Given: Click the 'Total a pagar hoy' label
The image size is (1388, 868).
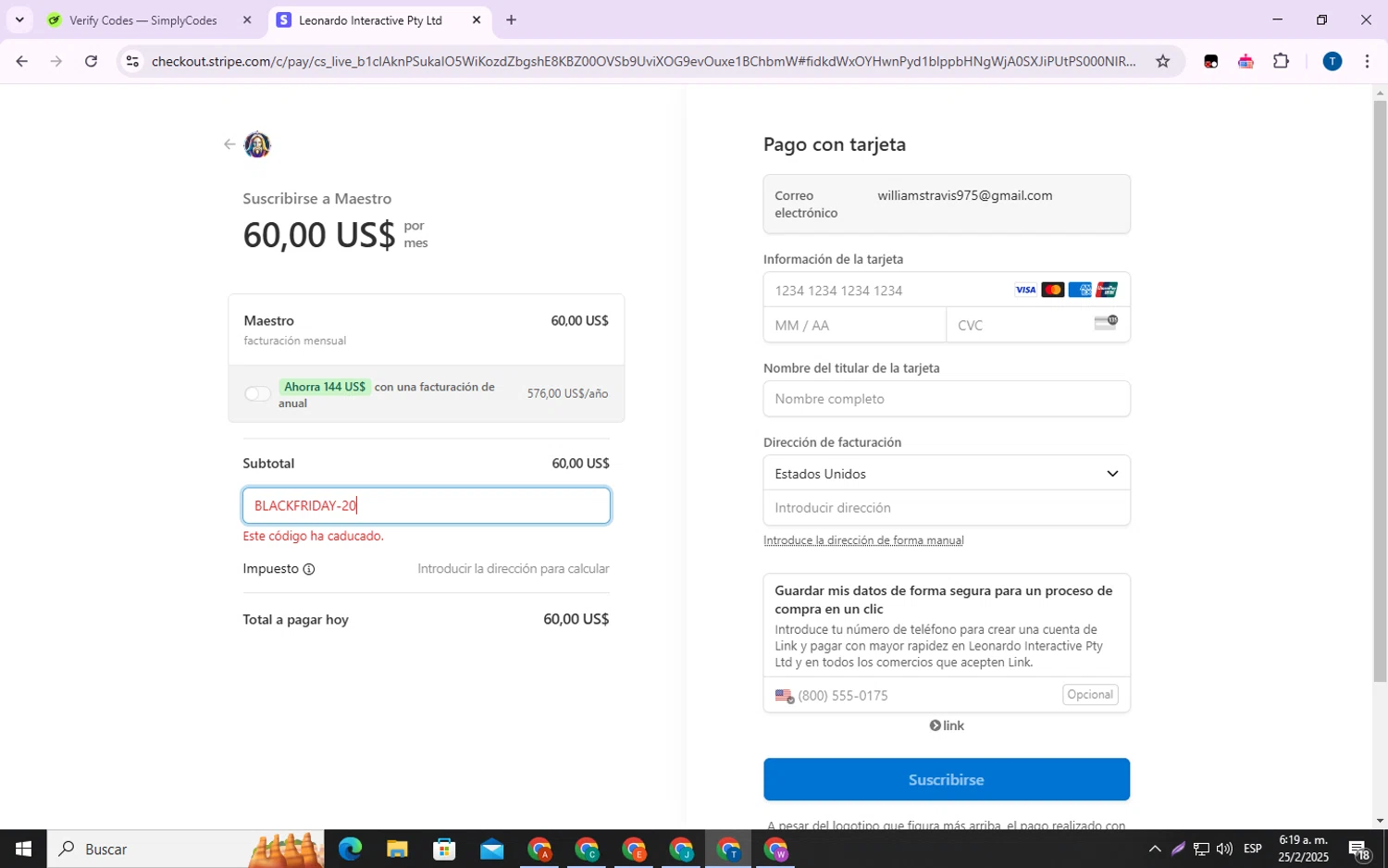Looking at the screenshot, I should (295, 620).
